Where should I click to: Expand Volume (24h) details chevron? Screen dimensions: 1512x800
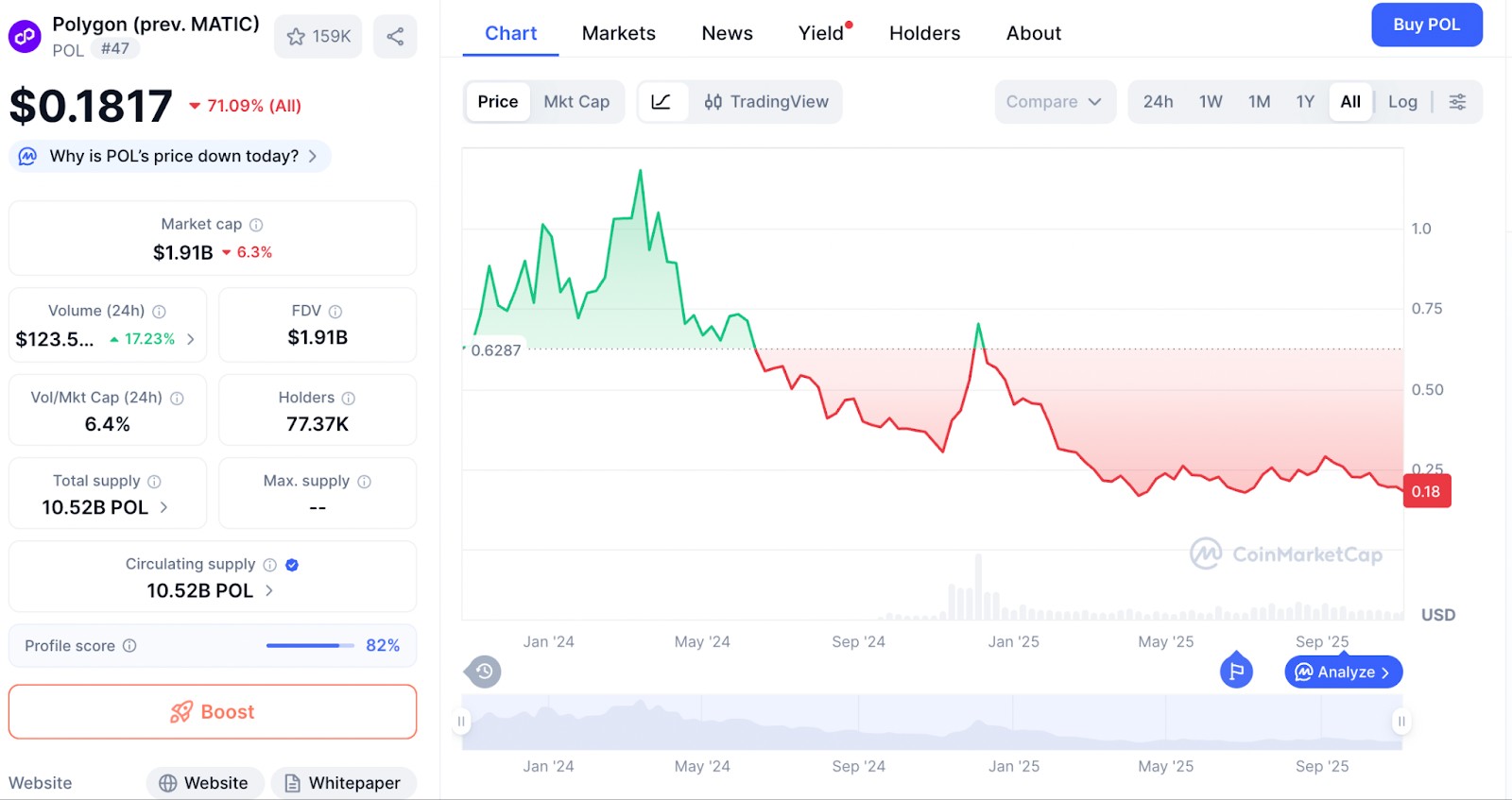[x=191, y=339]
